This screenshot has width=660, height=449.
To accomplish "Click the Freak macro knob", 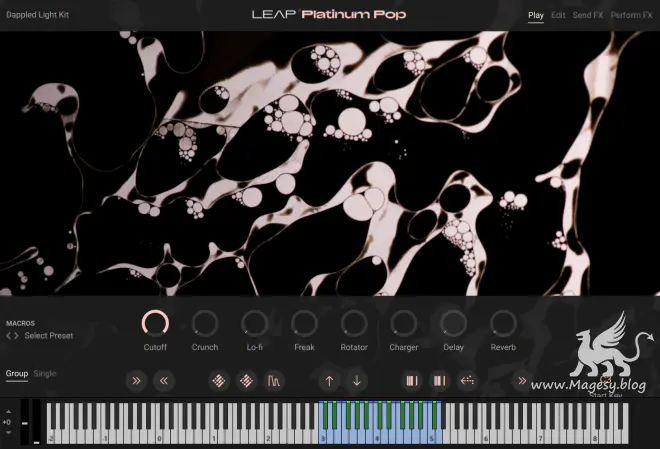I will tap(304, 324).
